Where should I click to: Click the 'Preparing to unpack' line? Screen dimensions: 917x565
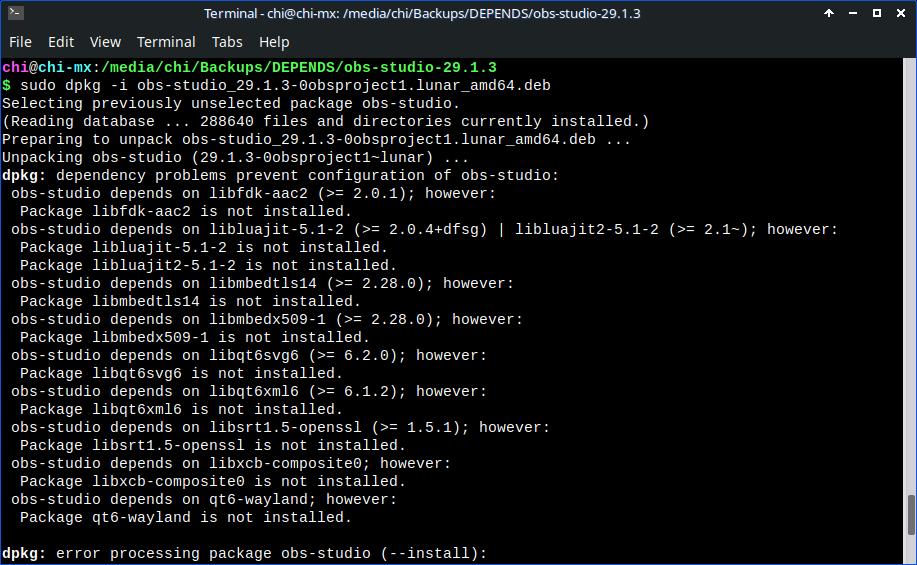pos(316,140)
